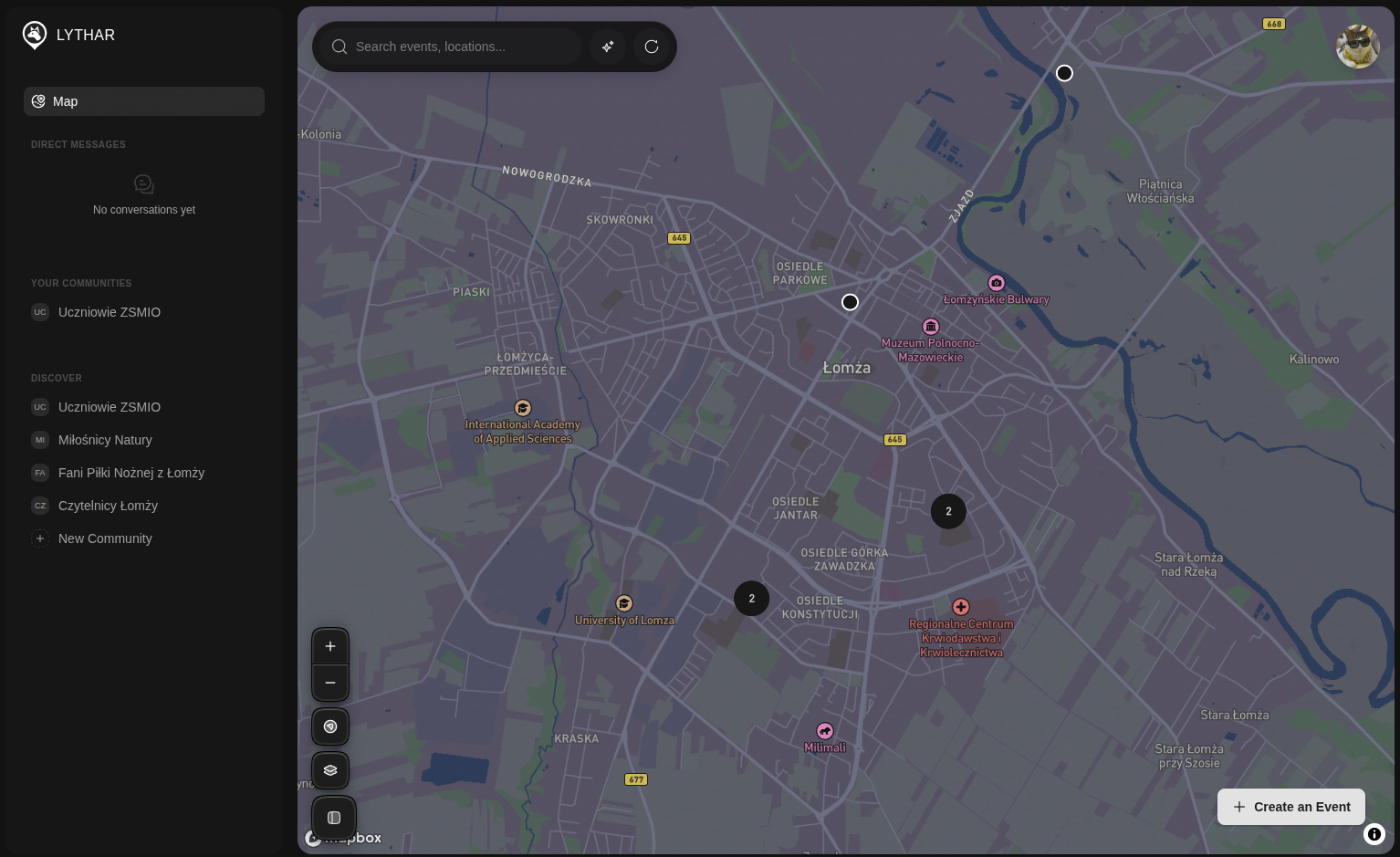Toggle the sidebar panel button

tap(334, 818)
